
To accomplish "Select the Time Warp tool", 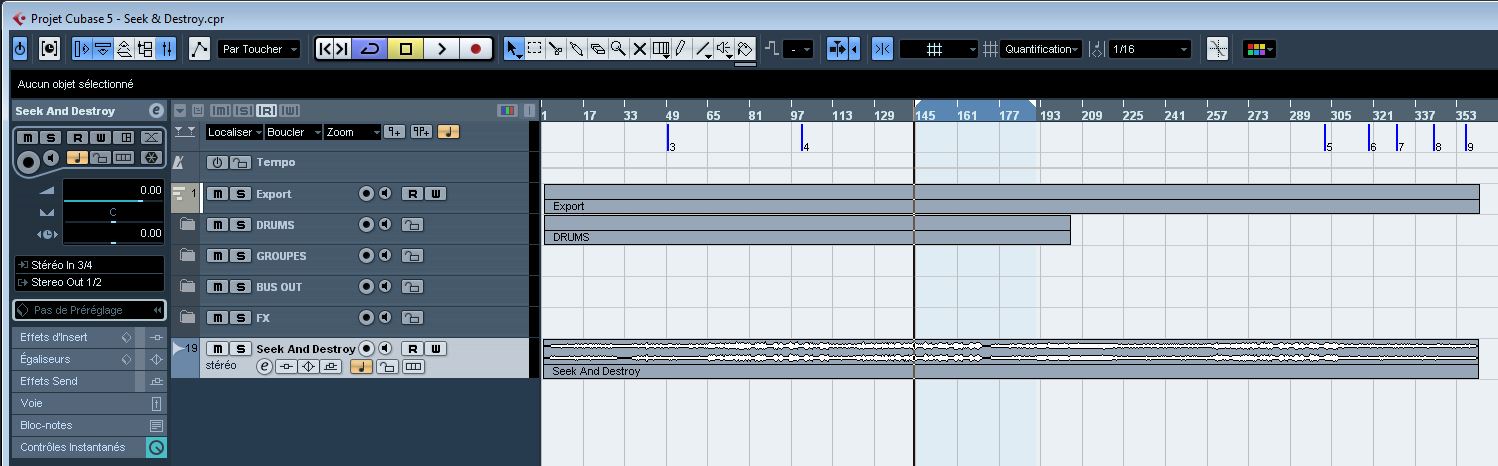I will click(661, 49).
